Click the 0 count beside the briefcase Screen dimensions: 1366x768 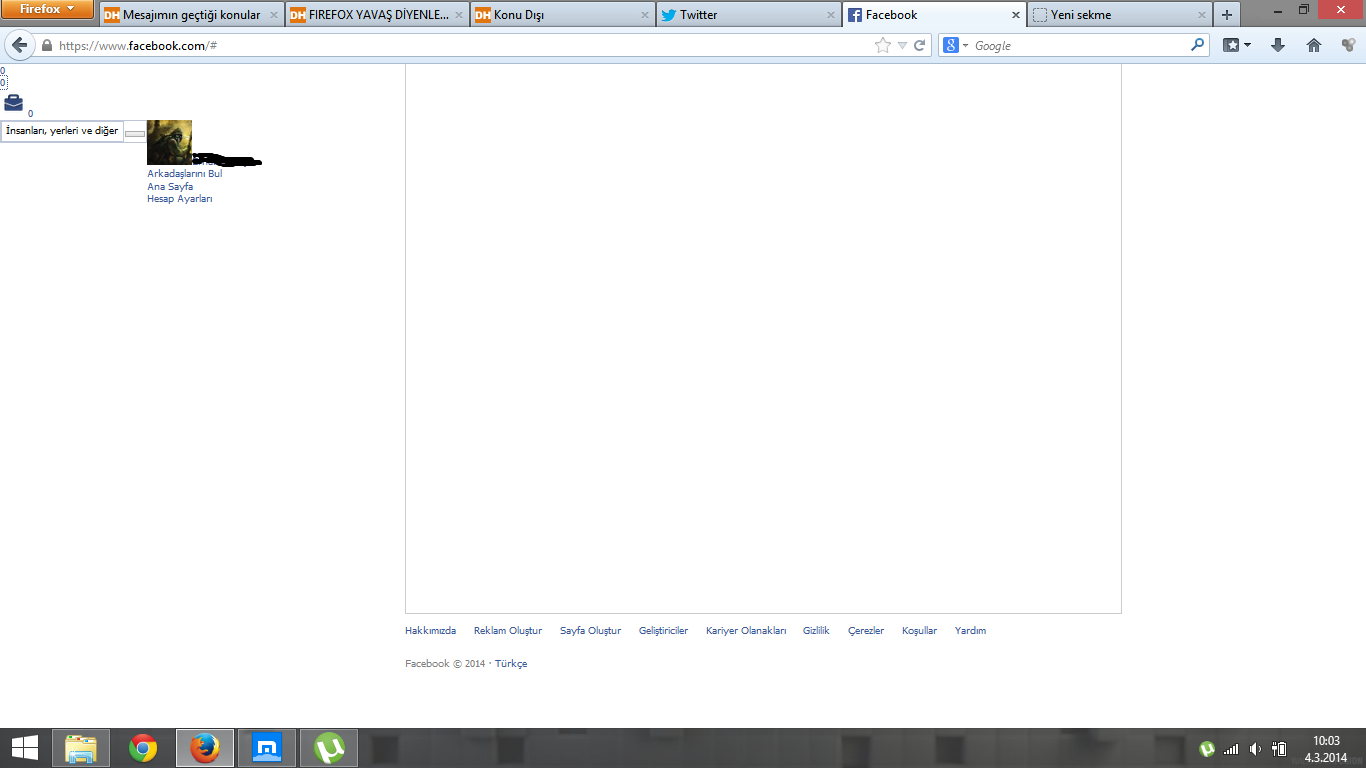coord(30,114)
